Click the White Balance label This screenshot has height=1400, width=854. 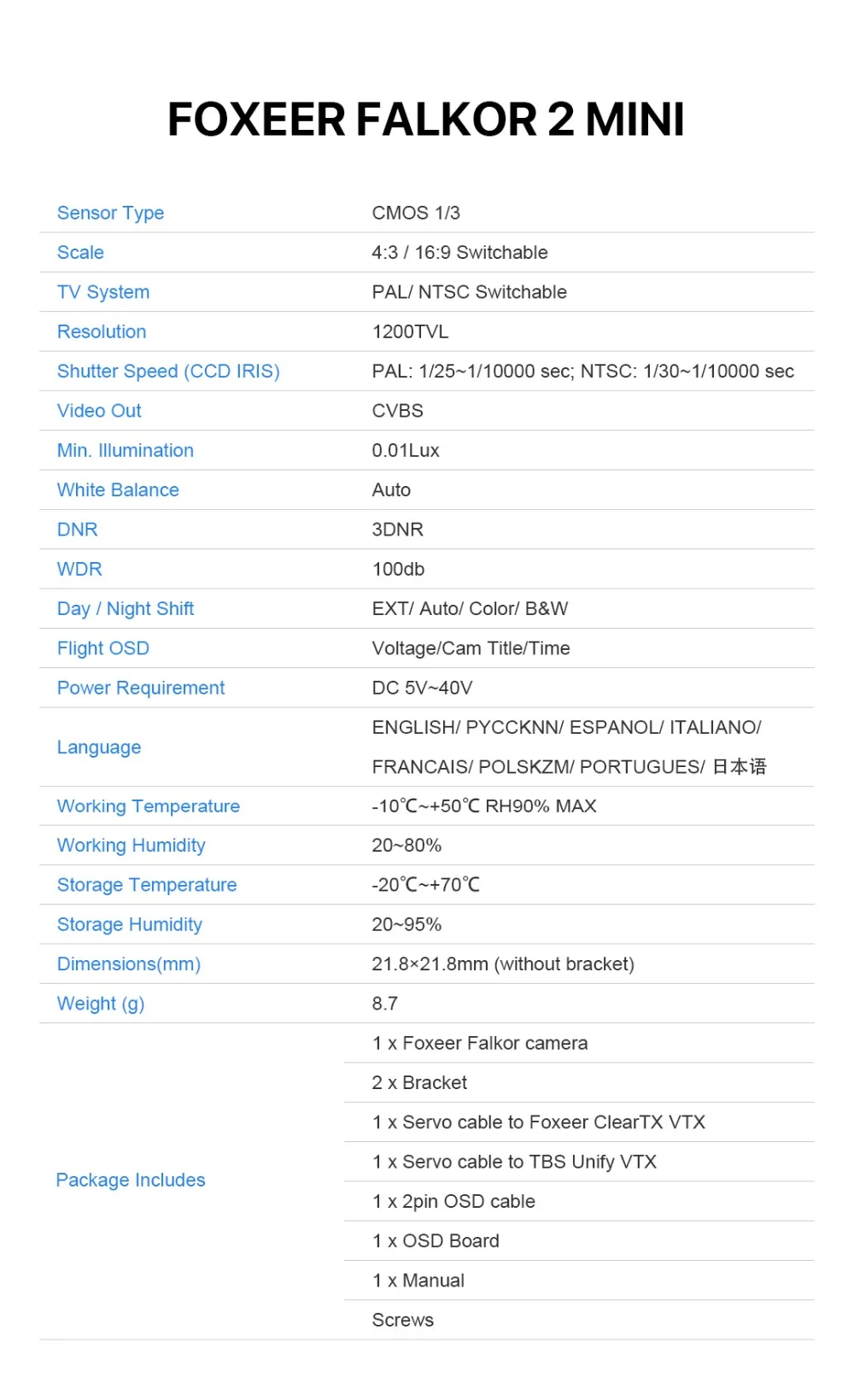[118, 490]
